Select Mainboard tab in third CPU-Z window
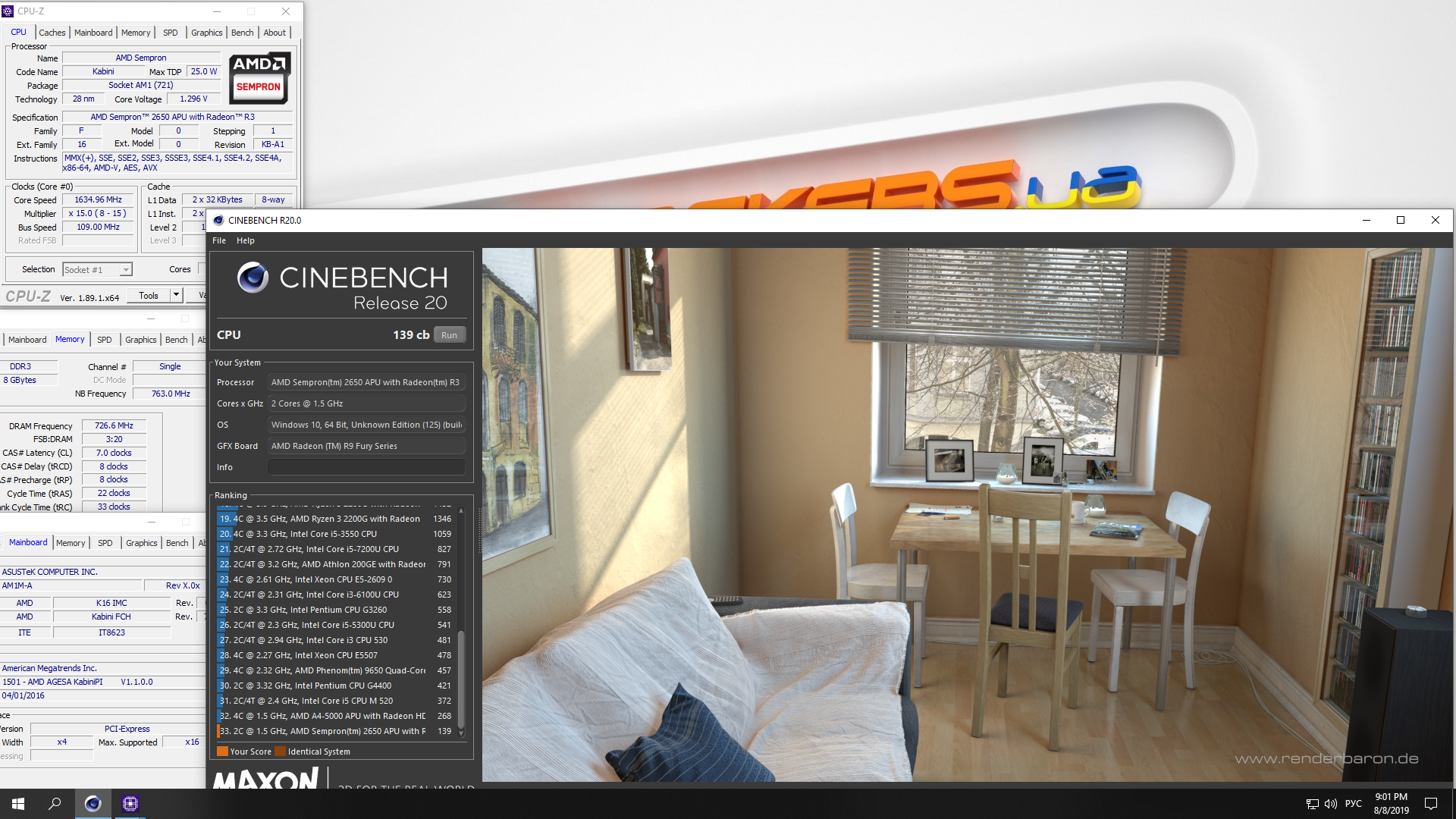This screenshot has width=1456, height=819. point(28,542)
